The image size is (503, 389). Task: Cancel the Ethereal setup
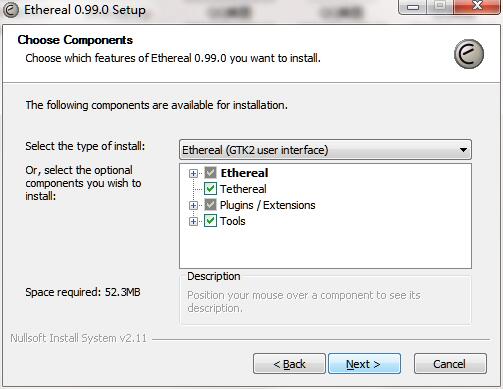tap(450, 364)
